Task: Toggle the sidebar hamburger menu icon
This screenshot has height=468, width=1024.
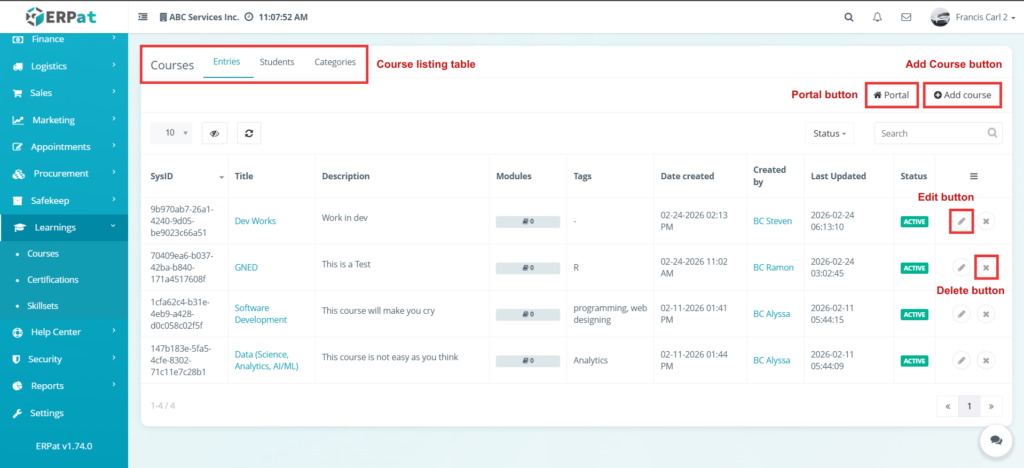Action: (x=142, y=17)
